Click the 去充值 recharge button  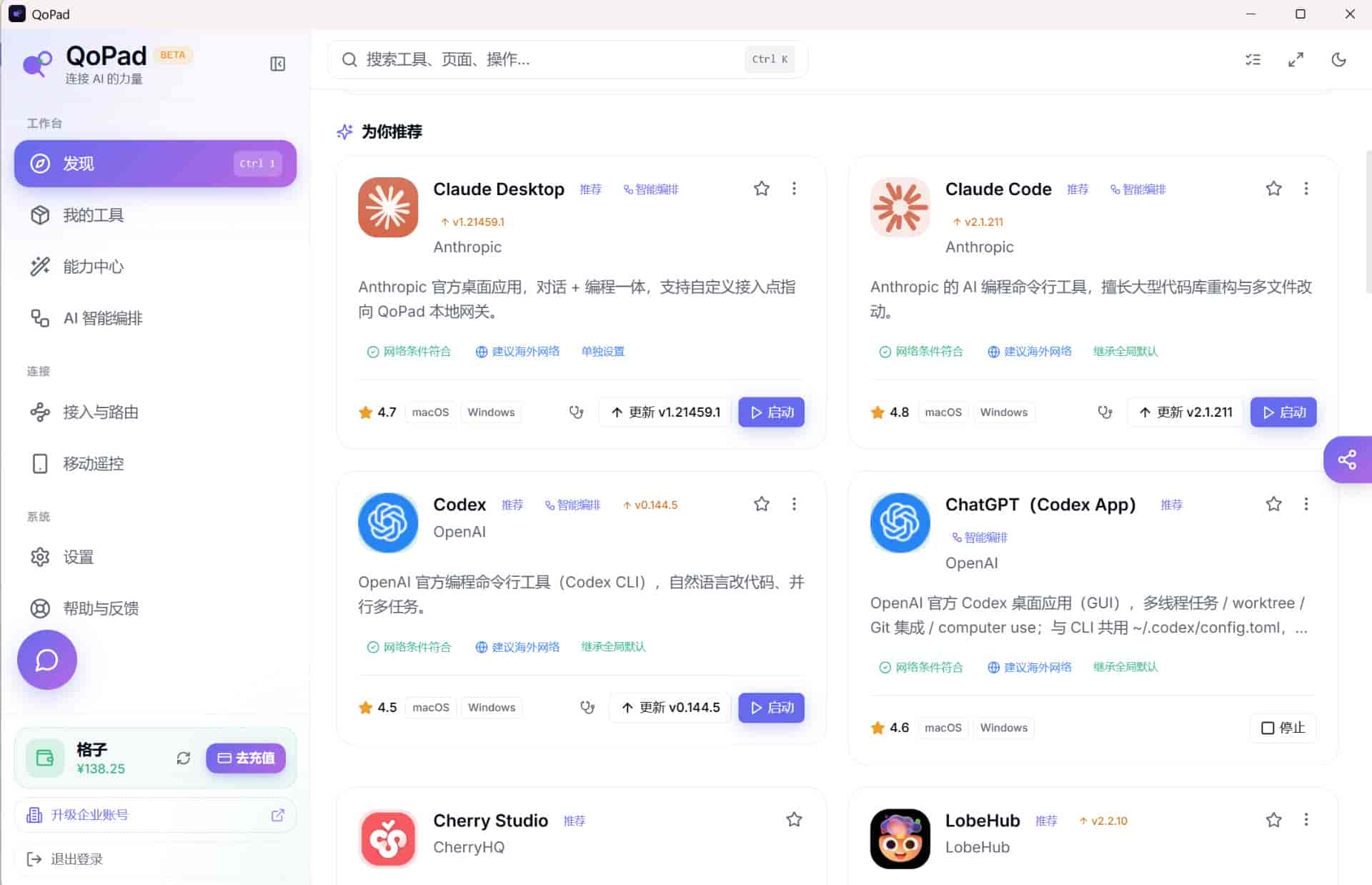point(246,758)
